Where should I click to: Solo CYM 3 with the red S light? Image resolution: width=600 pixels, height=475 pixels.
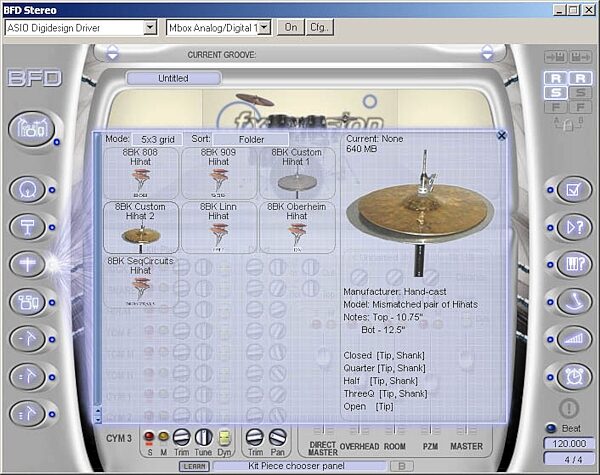coord(149,436)
